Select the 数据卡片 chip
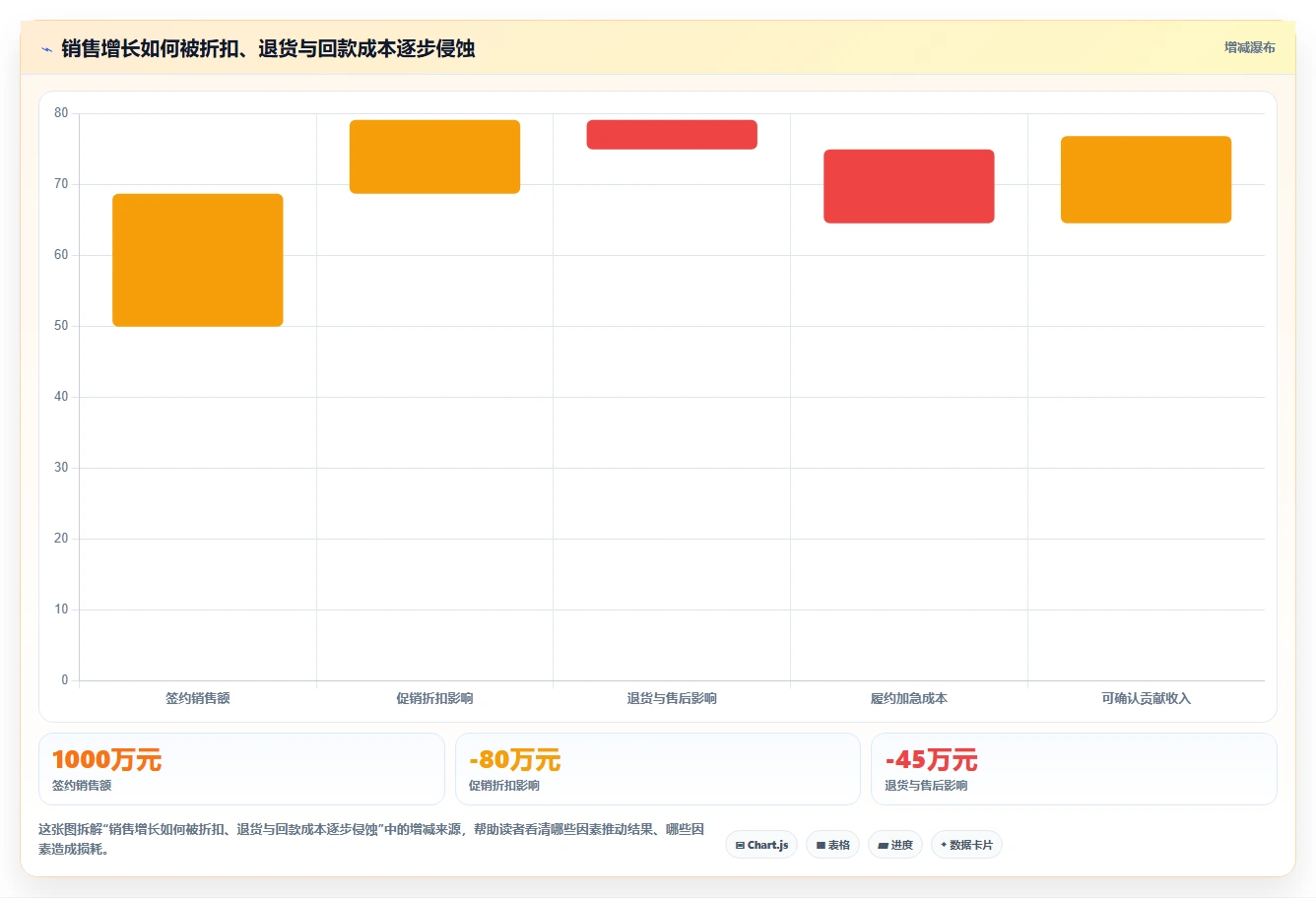Viewport: 1316px width, 898px height. (966, 845)
